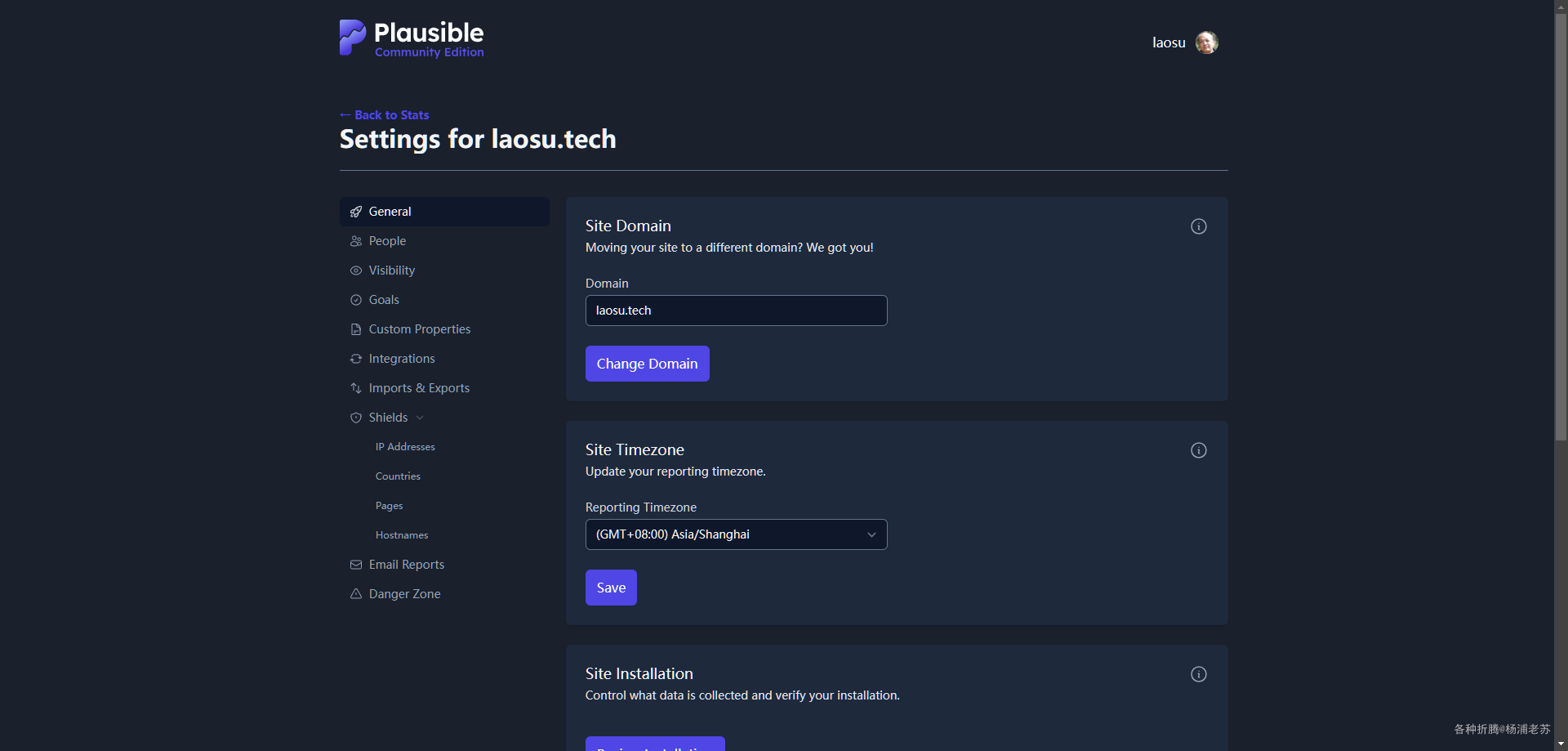The width and height of the screenshot is (1568, 751).
Task: Click the Imports & Exports arrows icon
Action: click(356, 388)
